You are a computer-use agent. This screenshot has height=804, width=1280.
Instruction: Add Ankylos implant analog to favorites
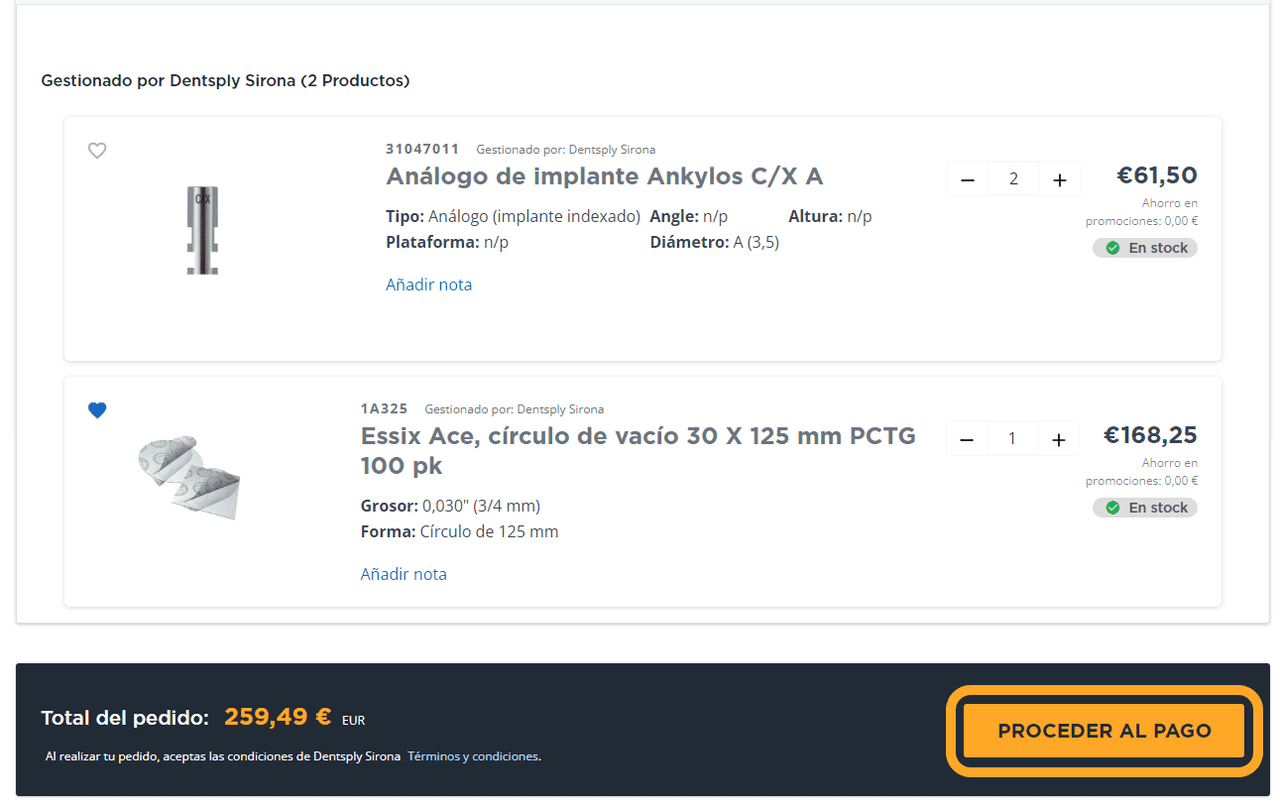pyautogui.click(x=97, y=151)
